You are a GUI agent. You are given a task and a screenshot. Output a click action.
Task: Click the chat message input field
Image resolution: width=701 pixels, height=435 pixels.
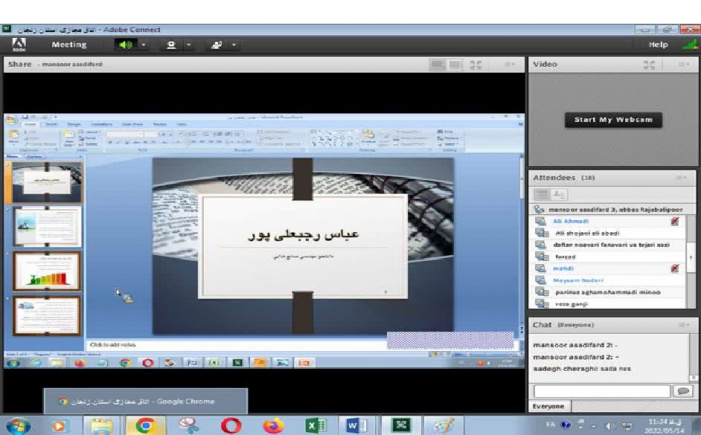click(x=601, y=391)
